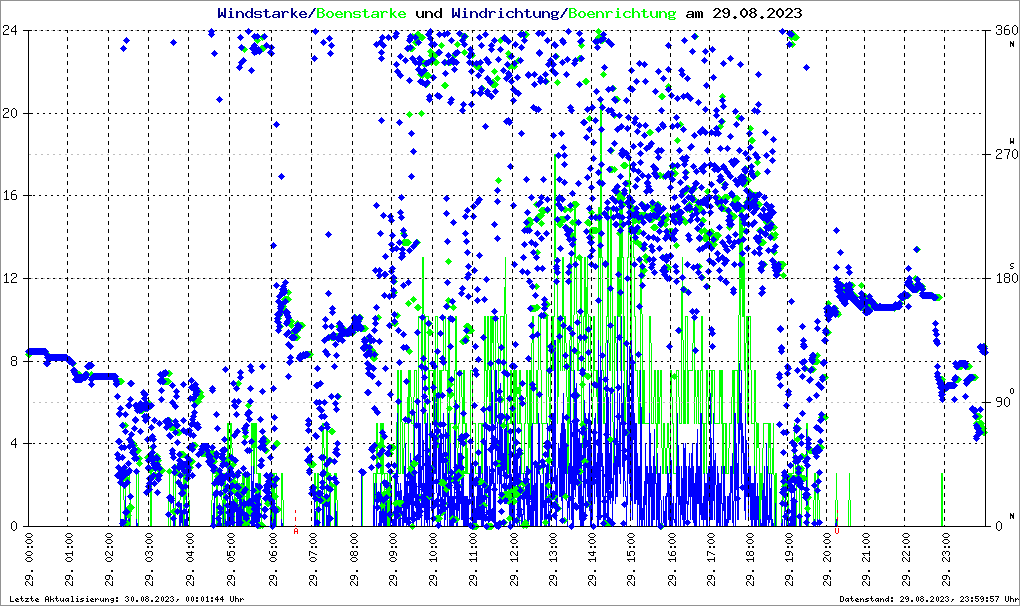Viewport: 1020px width, 606px height.
Task: Click time label "29. 04:00"
Action: click(189, 559)
